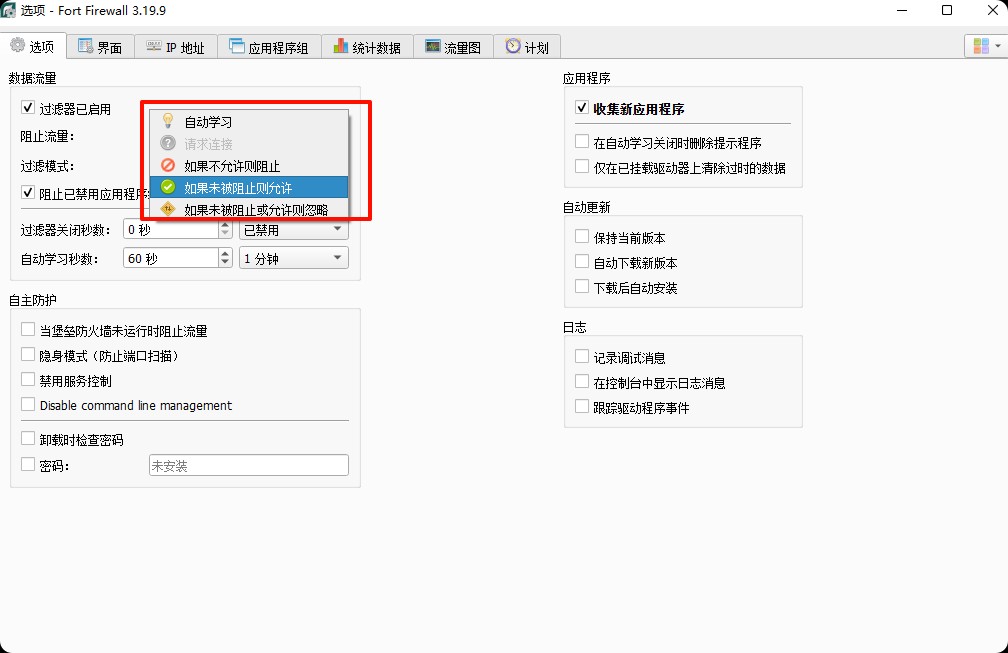
Task: Click the red block icon beside 如果不允许则阻止
Action: click(168, 164)
